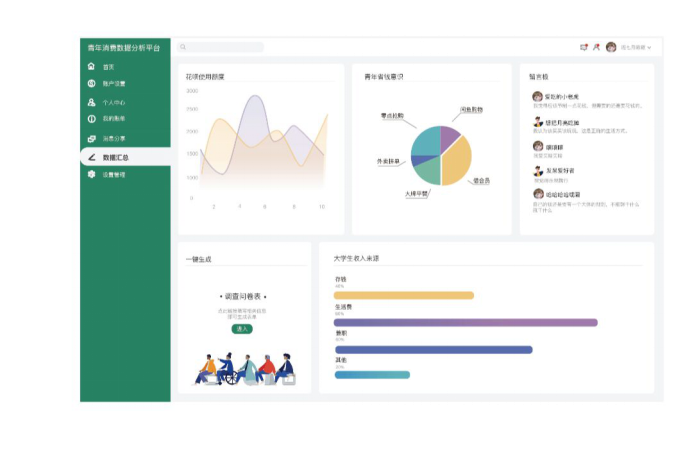Screen dimensions: 692x474
Task: Click the purple peak of area chart
Action: point(255,97)
